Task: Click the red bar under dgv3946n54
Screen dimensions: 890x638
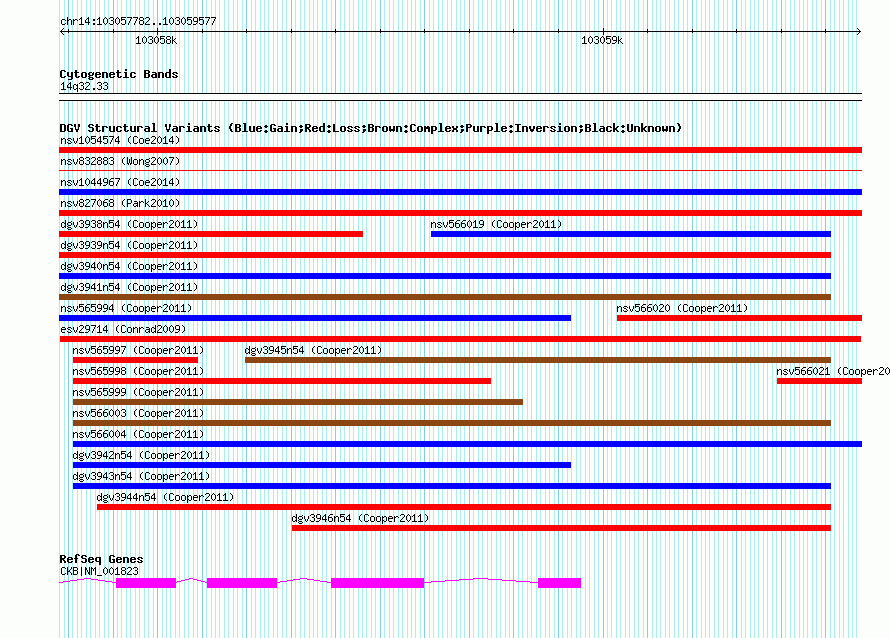Action: click(x=561, y=528)
